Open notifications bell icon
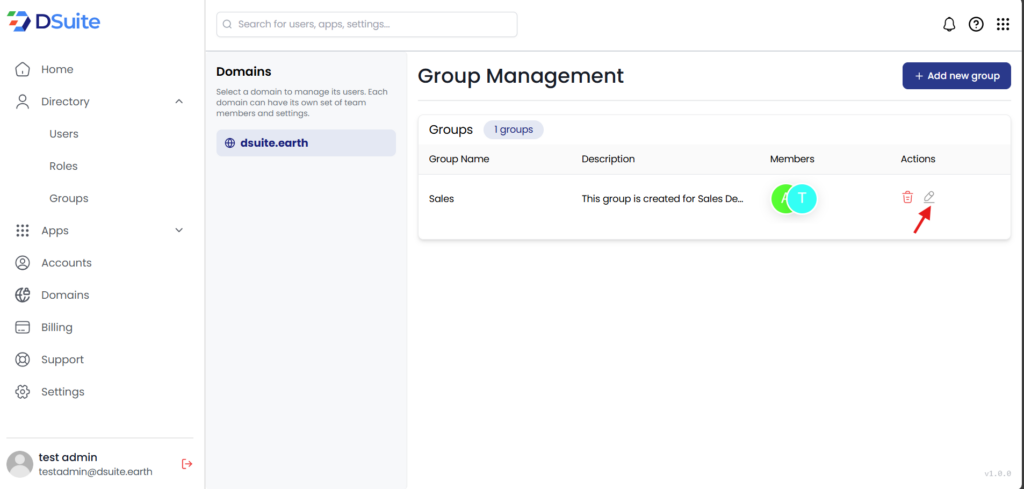 point(949,24)
